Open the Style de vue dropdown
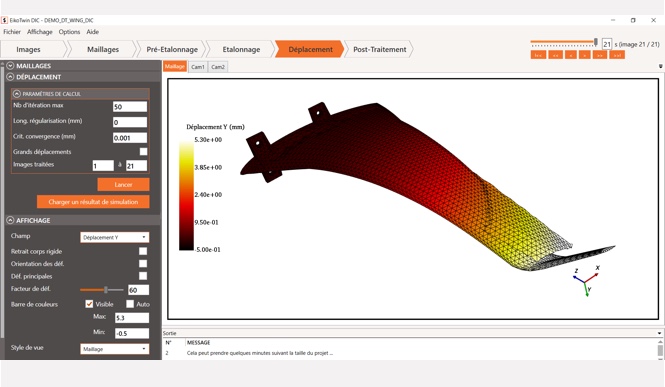Screen dimensions: 665x387 pyautogui.click(x=115, y=349)
